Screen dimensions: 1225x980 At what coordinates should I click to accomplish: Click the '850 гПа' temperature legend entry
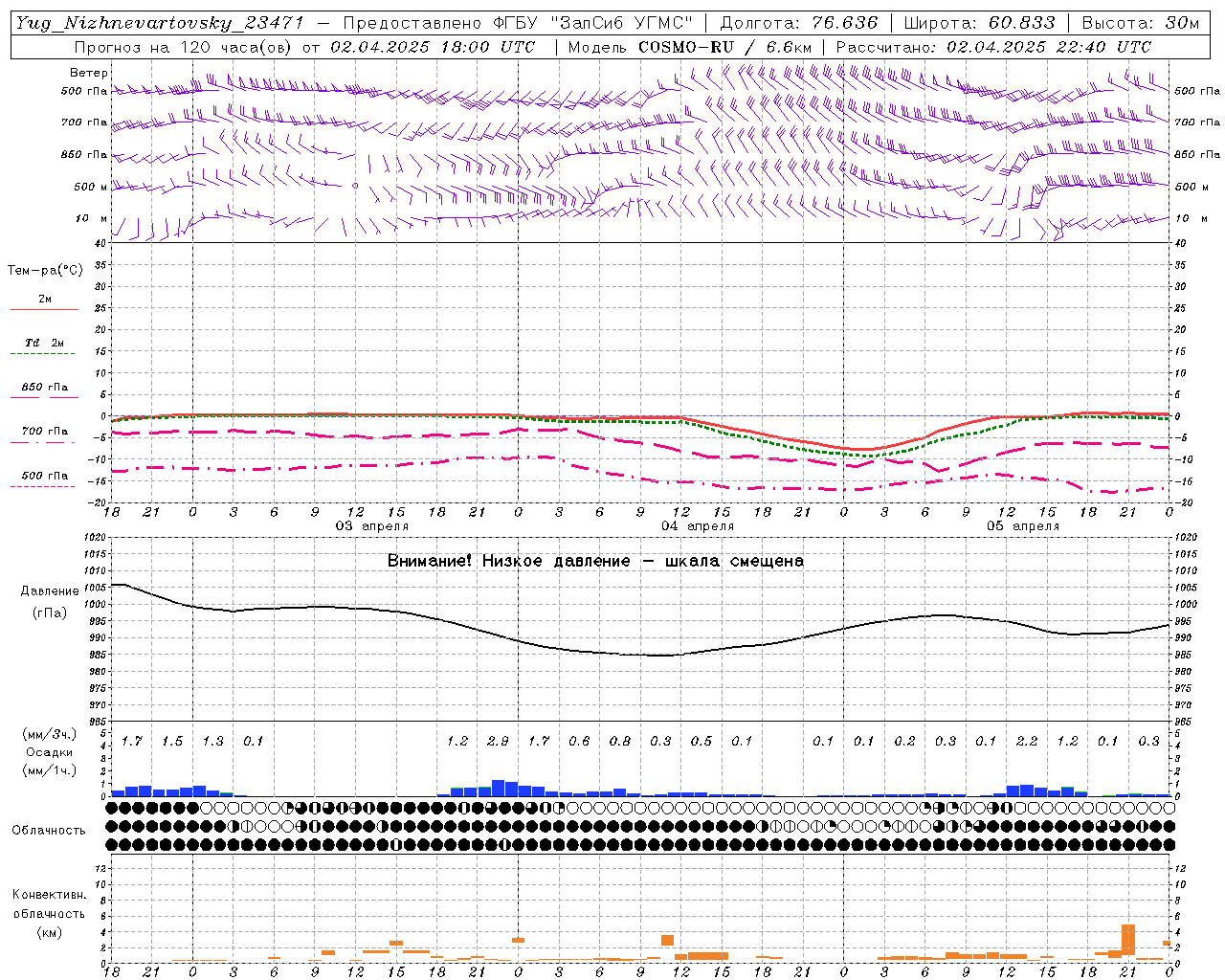pyautogui.click(x=45, y=388)
